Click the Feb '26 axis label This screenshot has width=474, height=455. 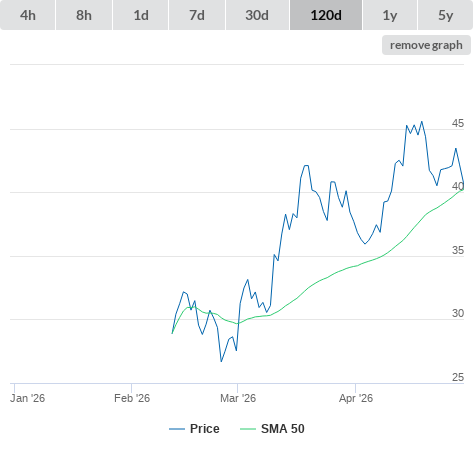click(132, 398)
